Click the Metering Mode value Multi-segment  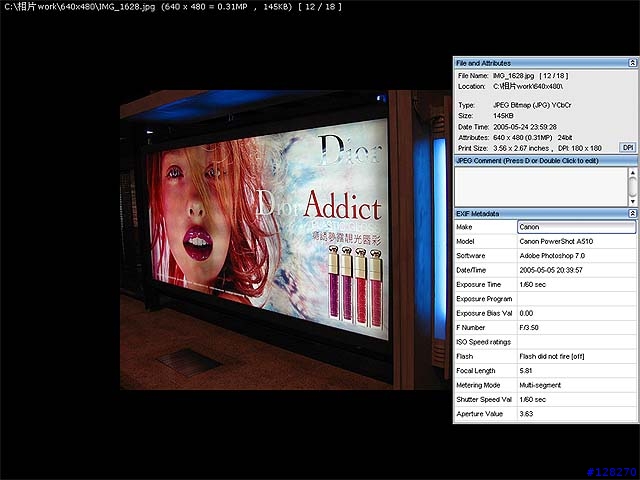click(x=540, y=385)
